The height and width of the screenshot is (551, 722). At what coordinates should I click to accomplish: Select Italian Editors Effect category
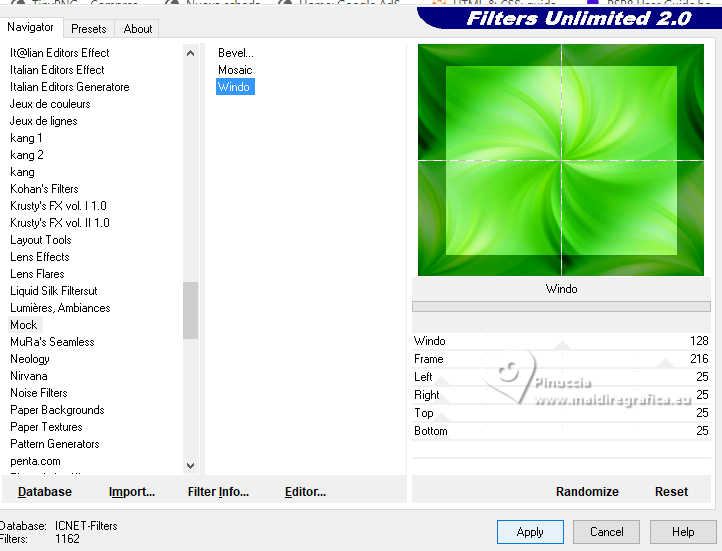click(57, 70)
